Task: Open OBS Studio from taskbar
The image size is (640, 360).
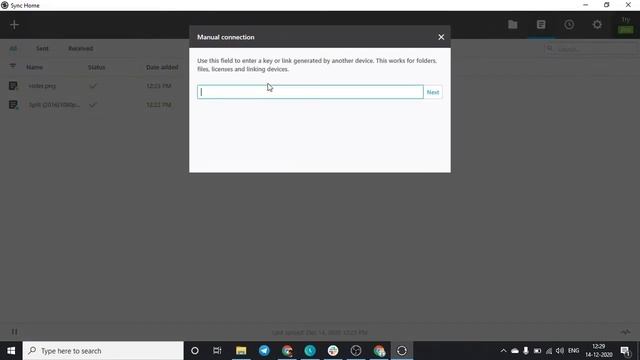Action: click(x=356, y=351)
